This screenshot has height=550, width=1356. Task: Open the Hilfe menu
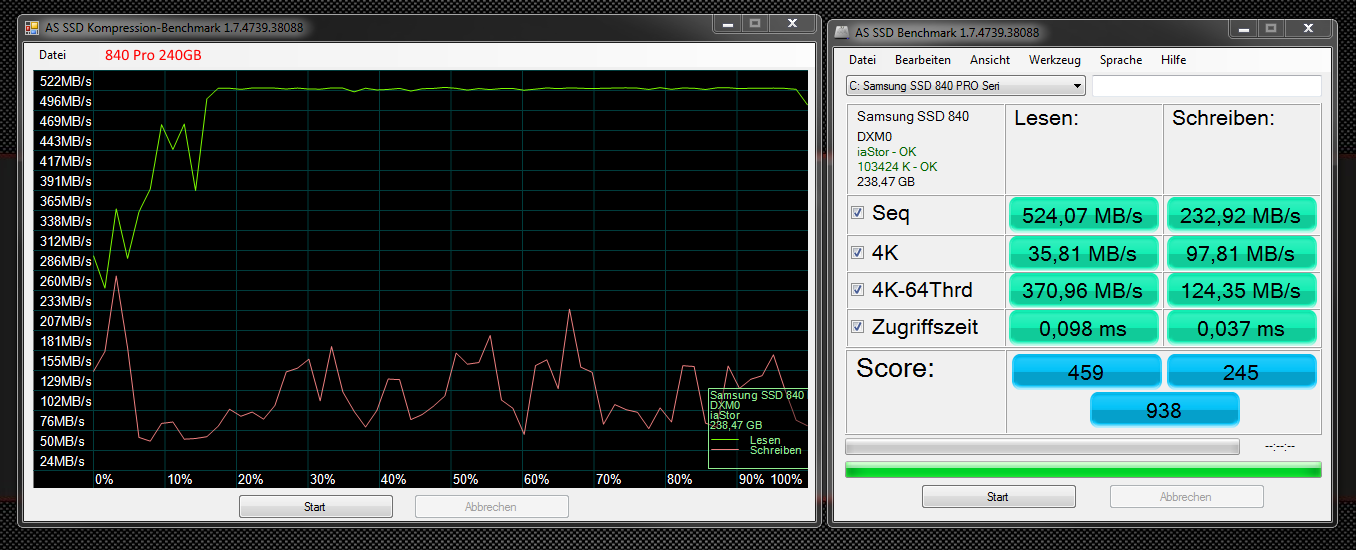click(1173, 60)
